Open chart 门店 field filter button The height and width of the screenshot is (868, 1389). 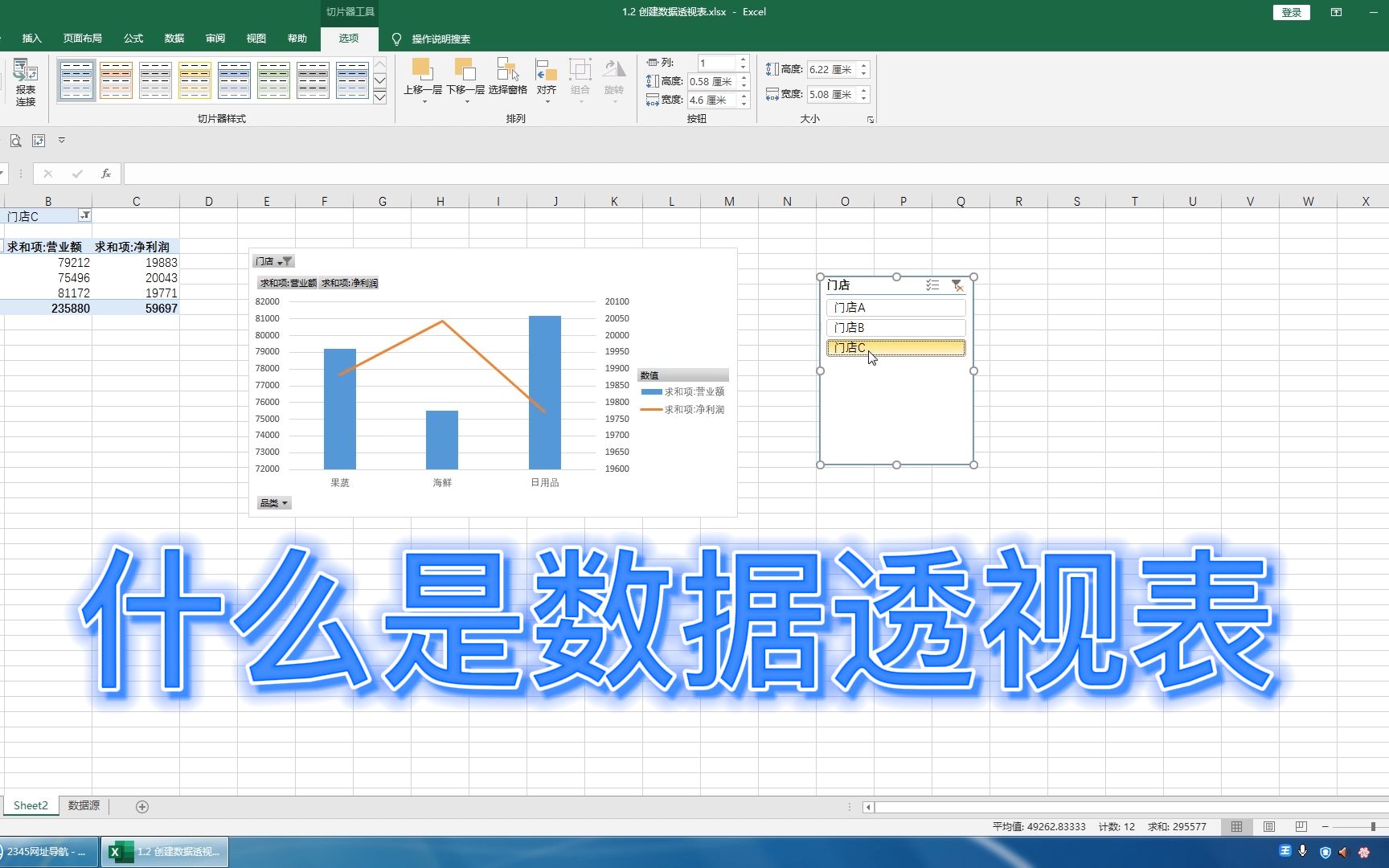pos(273,261)
